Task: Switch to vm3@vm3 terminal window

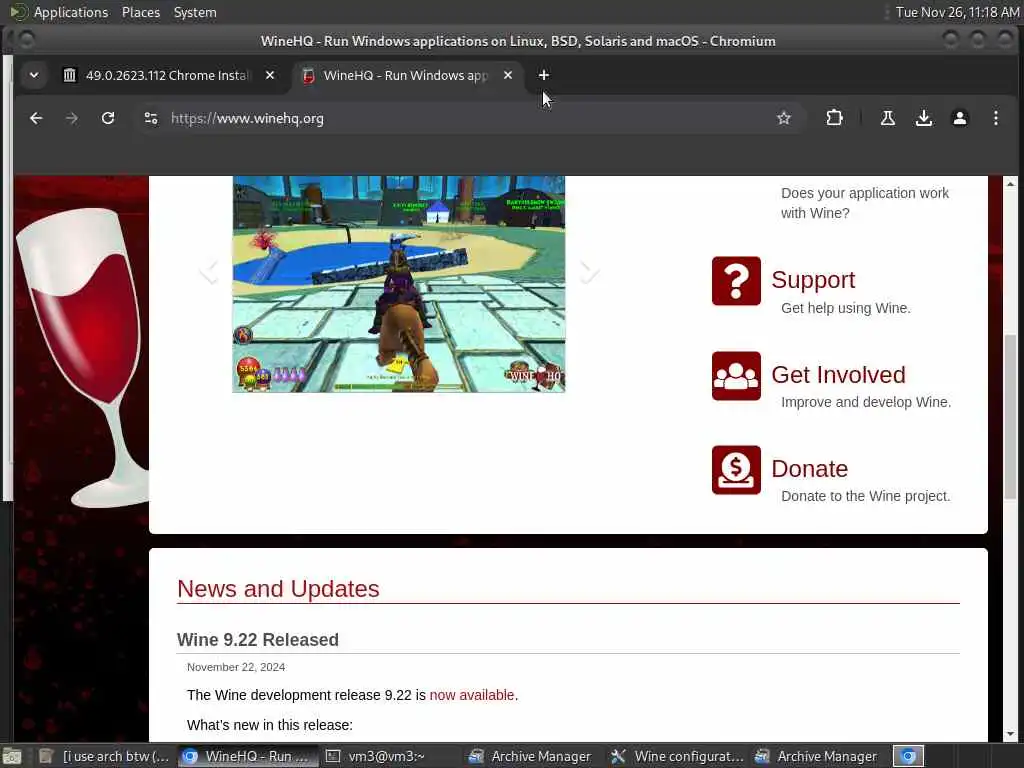Action: [376, 756]
